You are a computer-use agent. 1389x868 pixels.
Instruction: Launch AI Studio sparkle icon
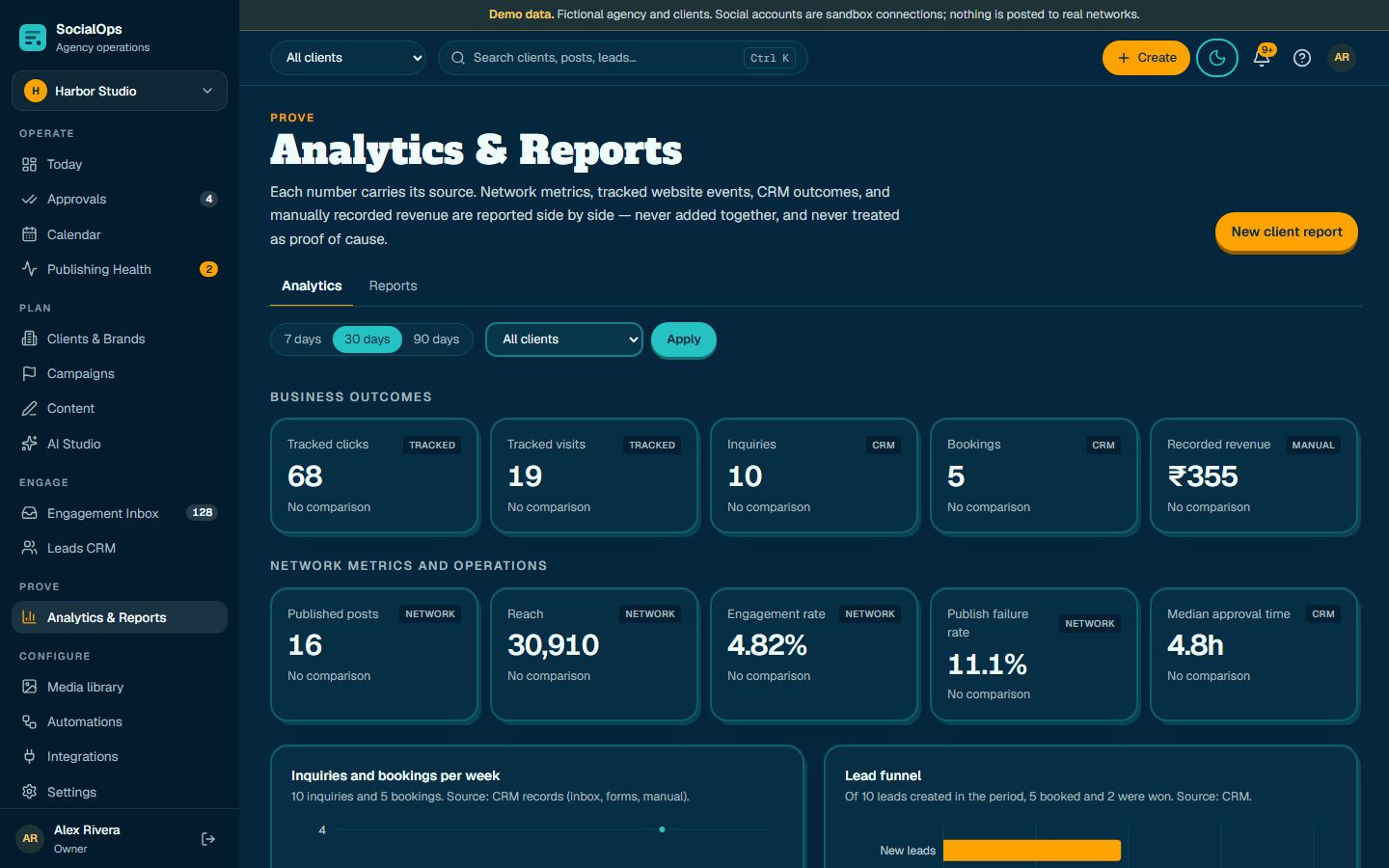point(30,444)
